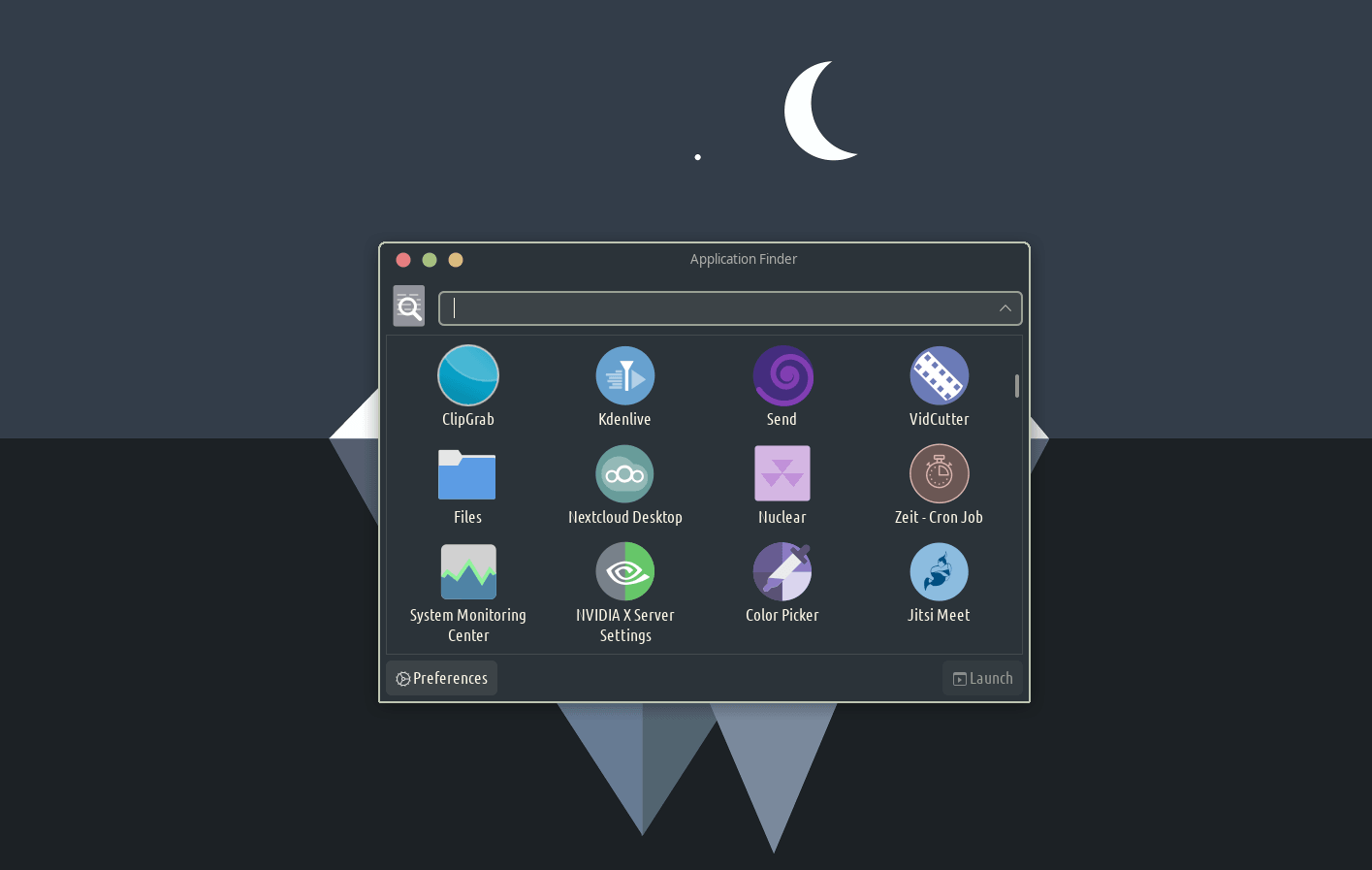Select the Send app icon

[x=782, y=375]
